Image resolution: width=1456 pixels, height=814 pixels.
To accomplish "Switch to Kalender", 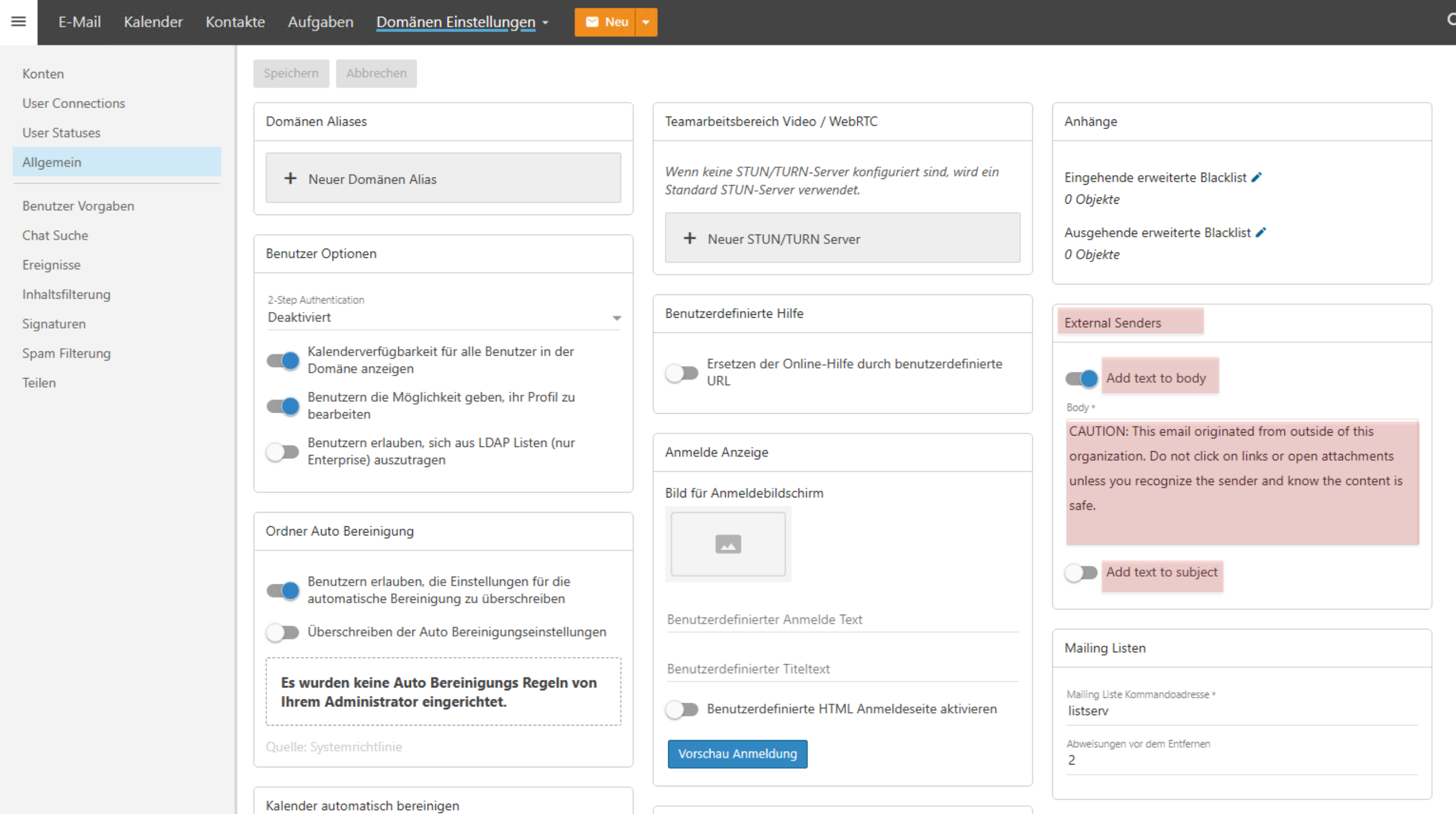I will (153, 22).
